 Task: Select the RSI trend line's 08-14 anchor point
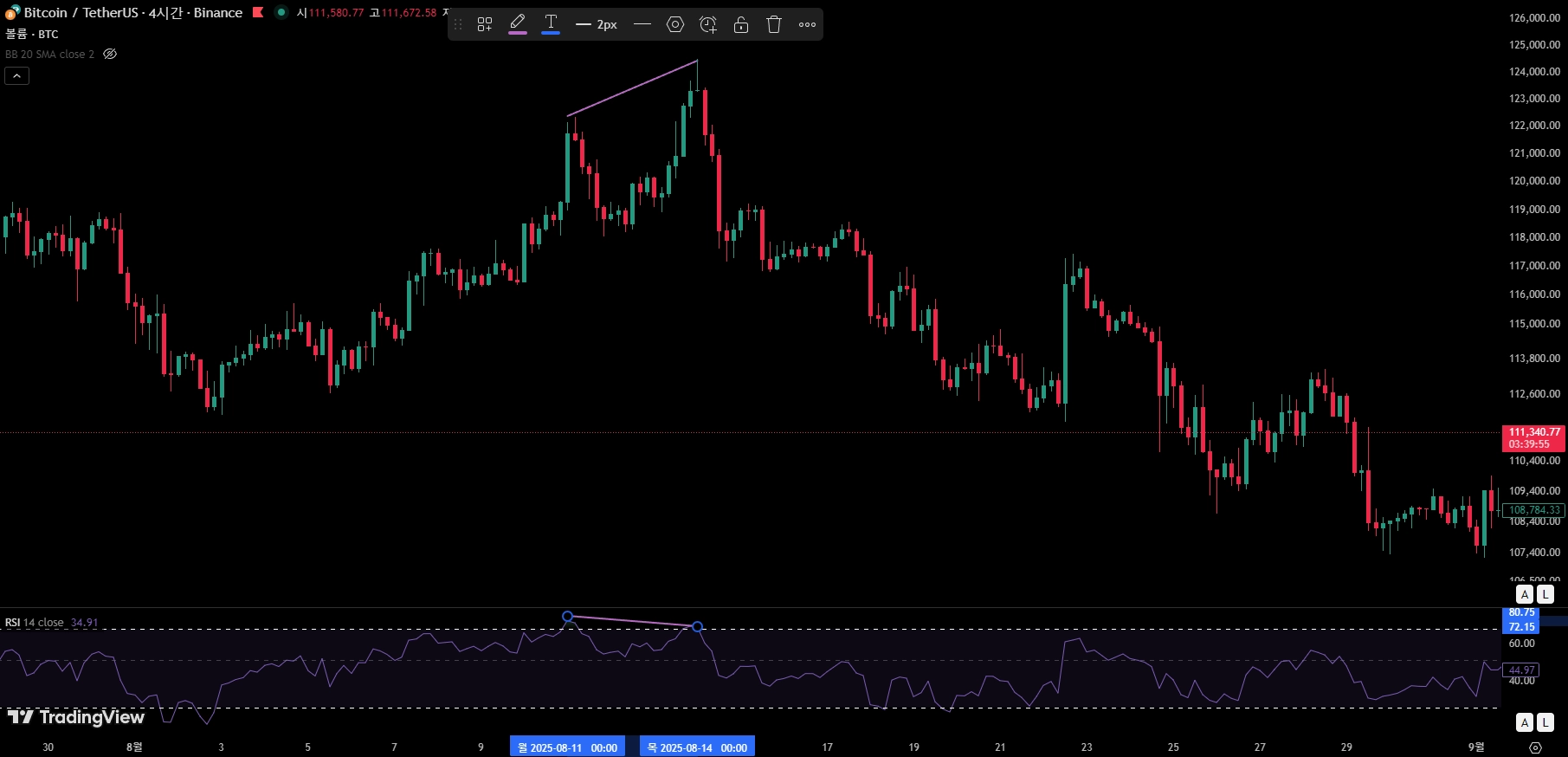coord(697,626)
